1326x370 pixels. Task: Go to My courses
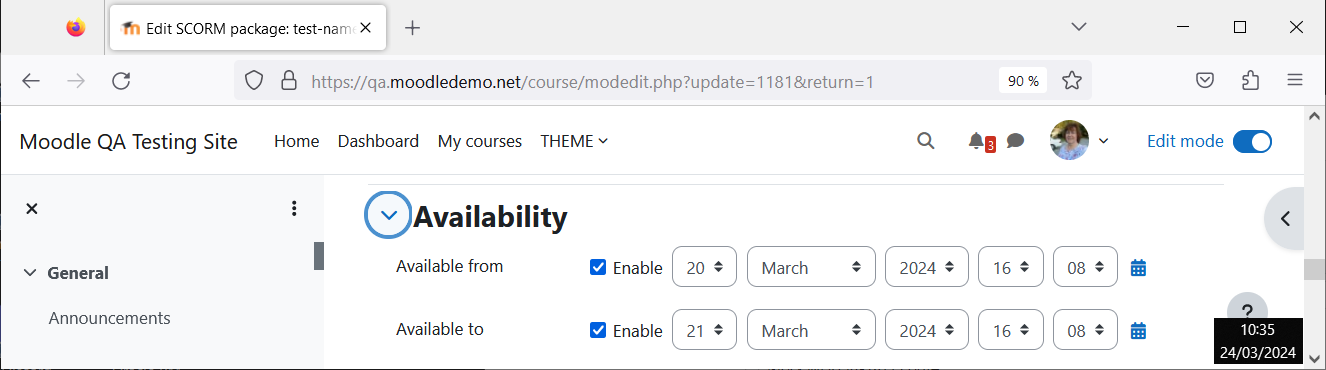480,141
